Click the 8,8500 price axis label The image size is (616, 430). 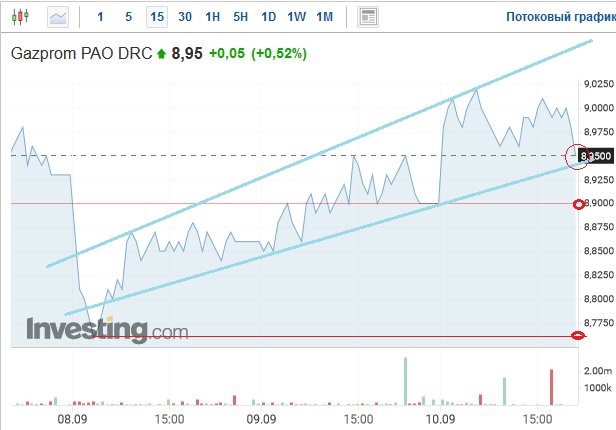click(x=599, y=251)
